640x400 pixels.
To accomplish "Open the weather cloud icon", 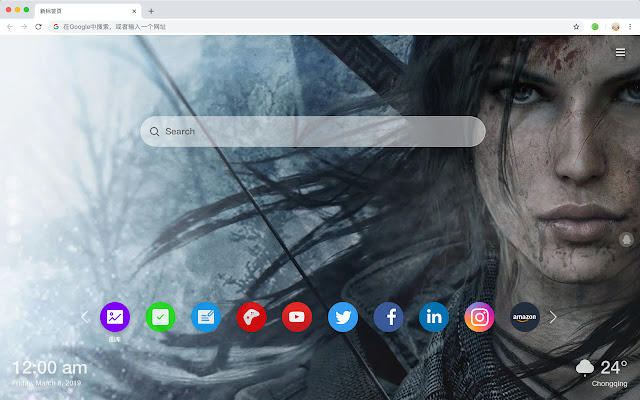I will 584,368.
